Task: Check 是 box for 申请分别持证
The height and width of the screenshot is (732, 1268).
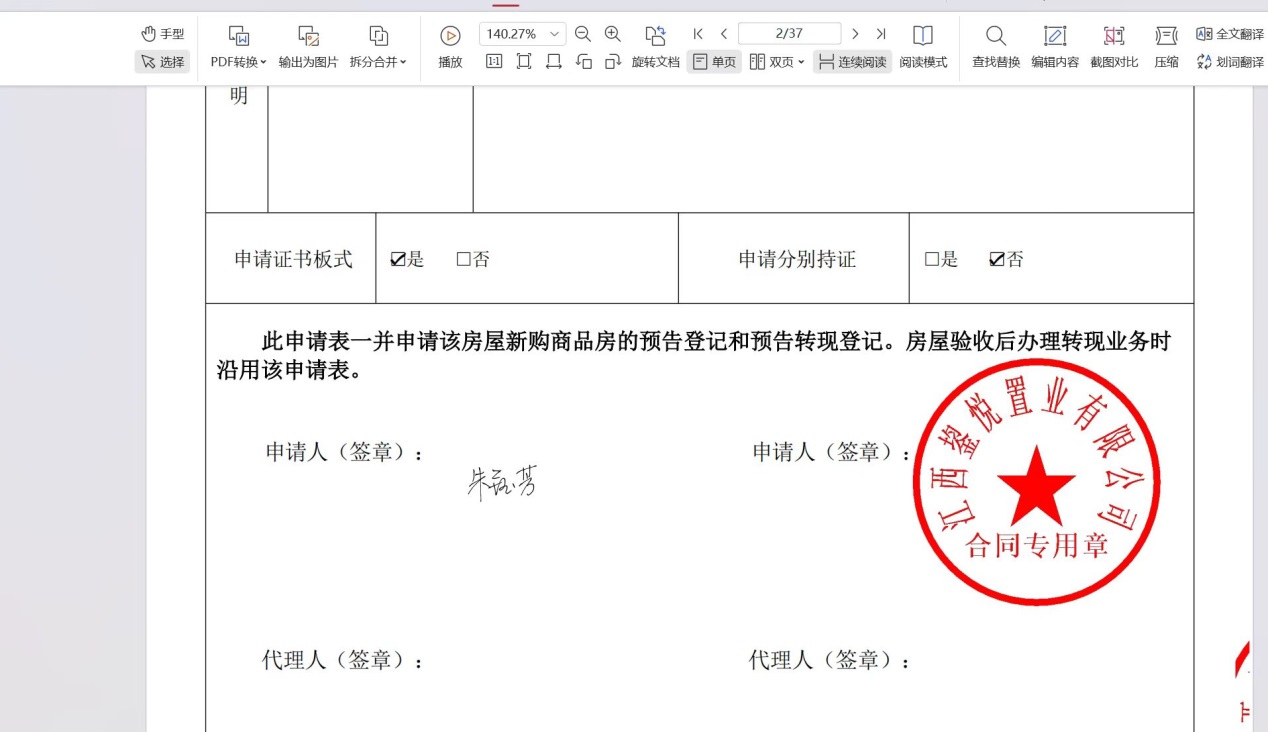Action: [x=932, y=260]
